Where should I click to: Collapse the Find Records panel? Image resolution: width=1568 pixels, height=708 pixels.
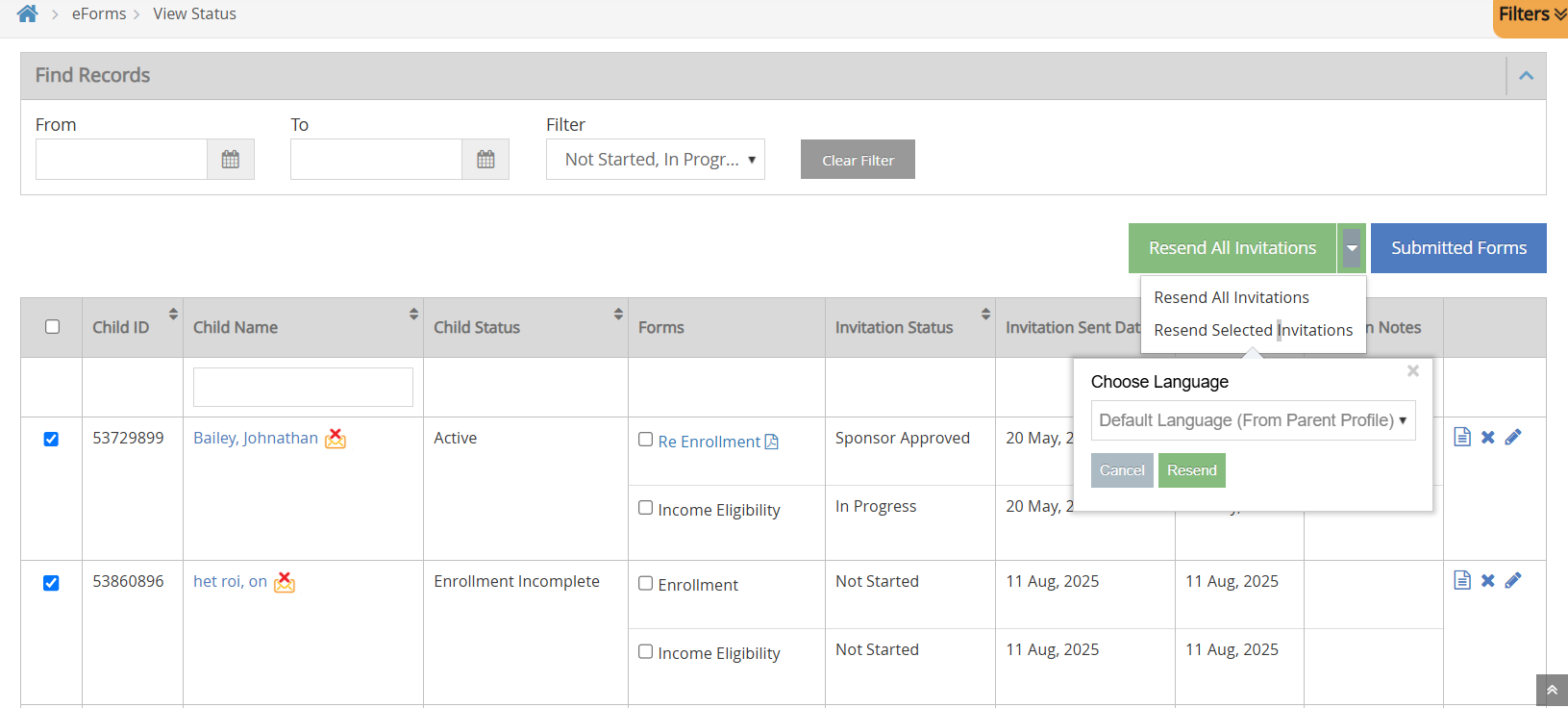coord(1526,76)
